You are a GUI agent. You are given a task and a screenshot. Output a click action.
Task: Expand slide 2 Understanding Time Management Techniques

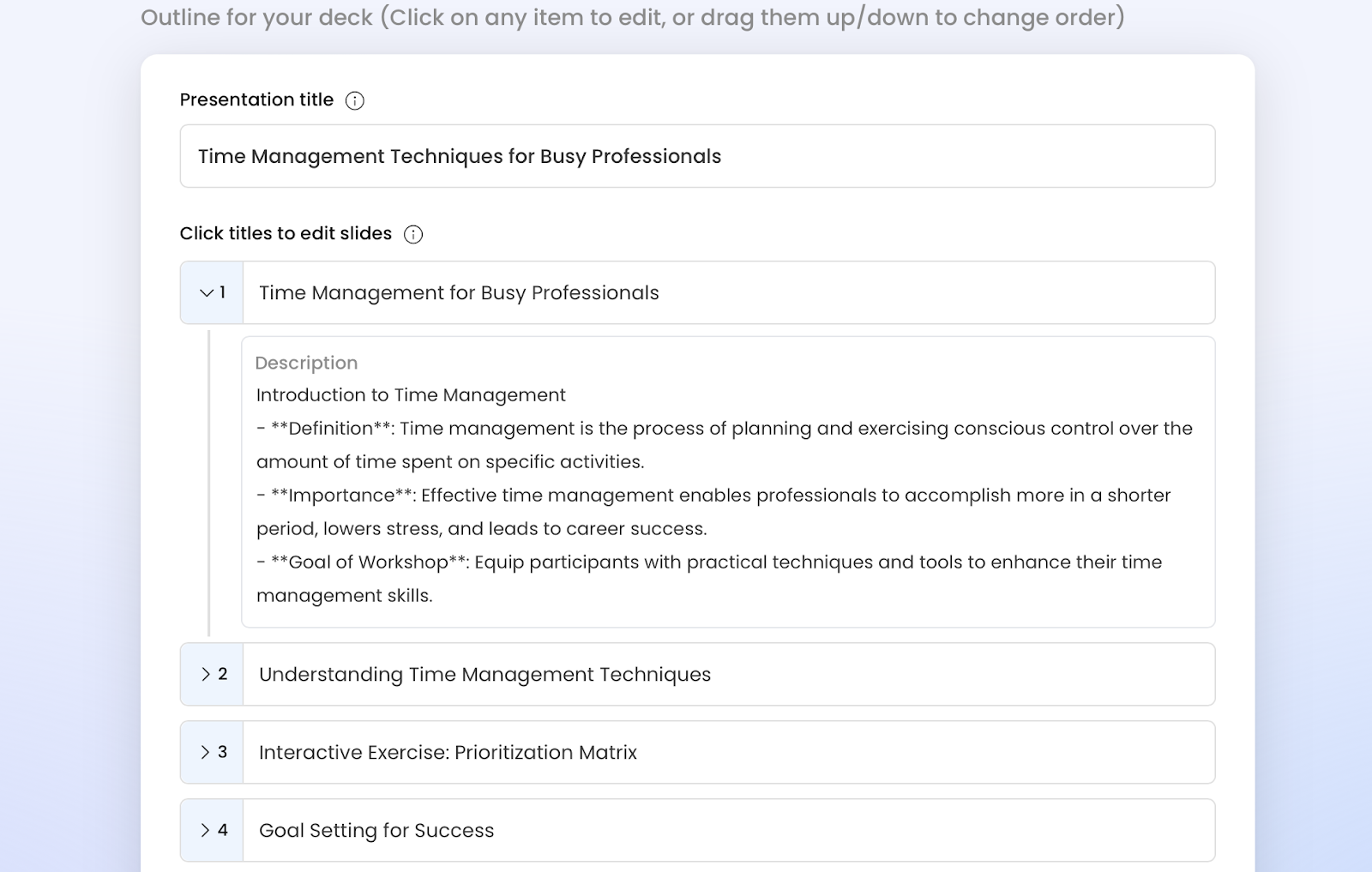(x=206, y=675)
